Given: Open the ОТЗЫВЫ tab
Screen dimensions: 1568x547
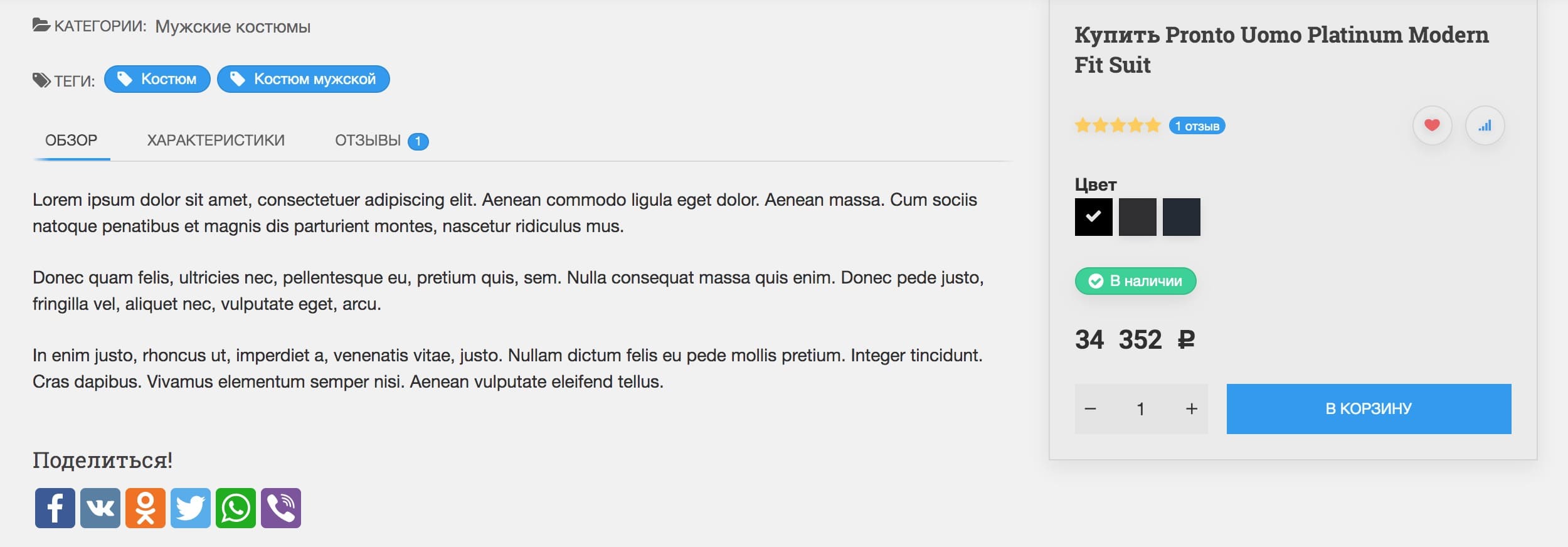Looking at the screenshot, I should click(x=381, y=141).
